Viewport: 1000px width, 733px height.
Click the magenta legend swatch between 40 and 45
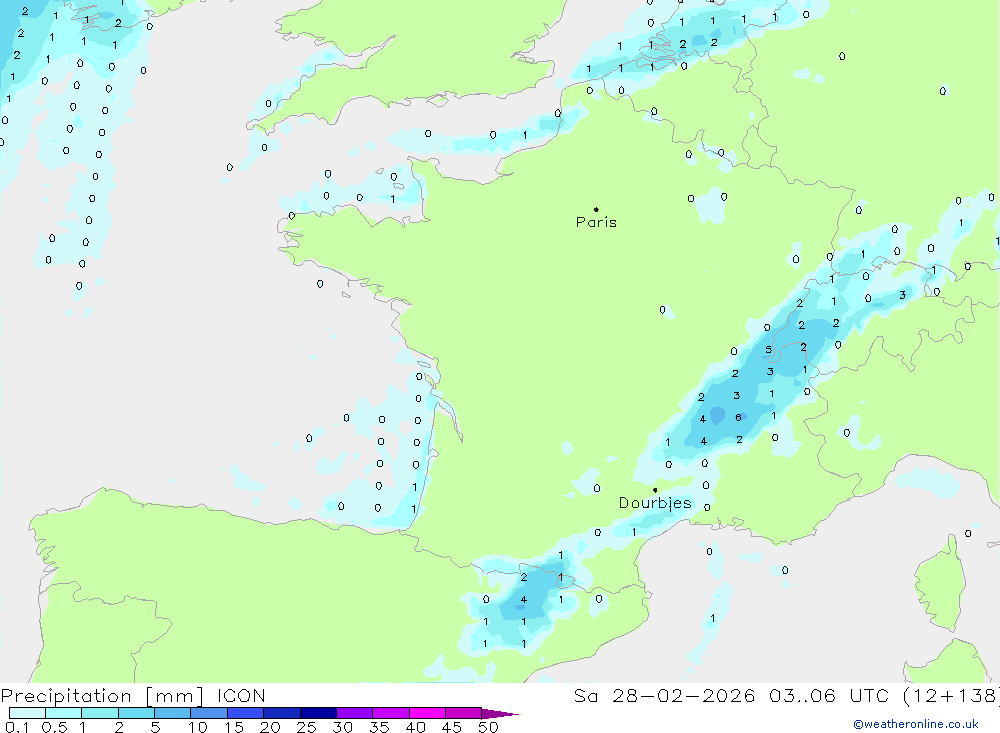[427, 713]
